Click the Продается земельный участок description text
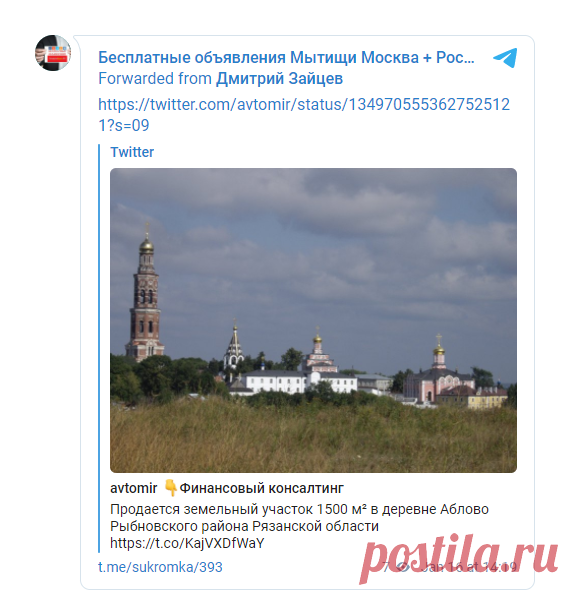Screen dimensions: 578x595 299,526
